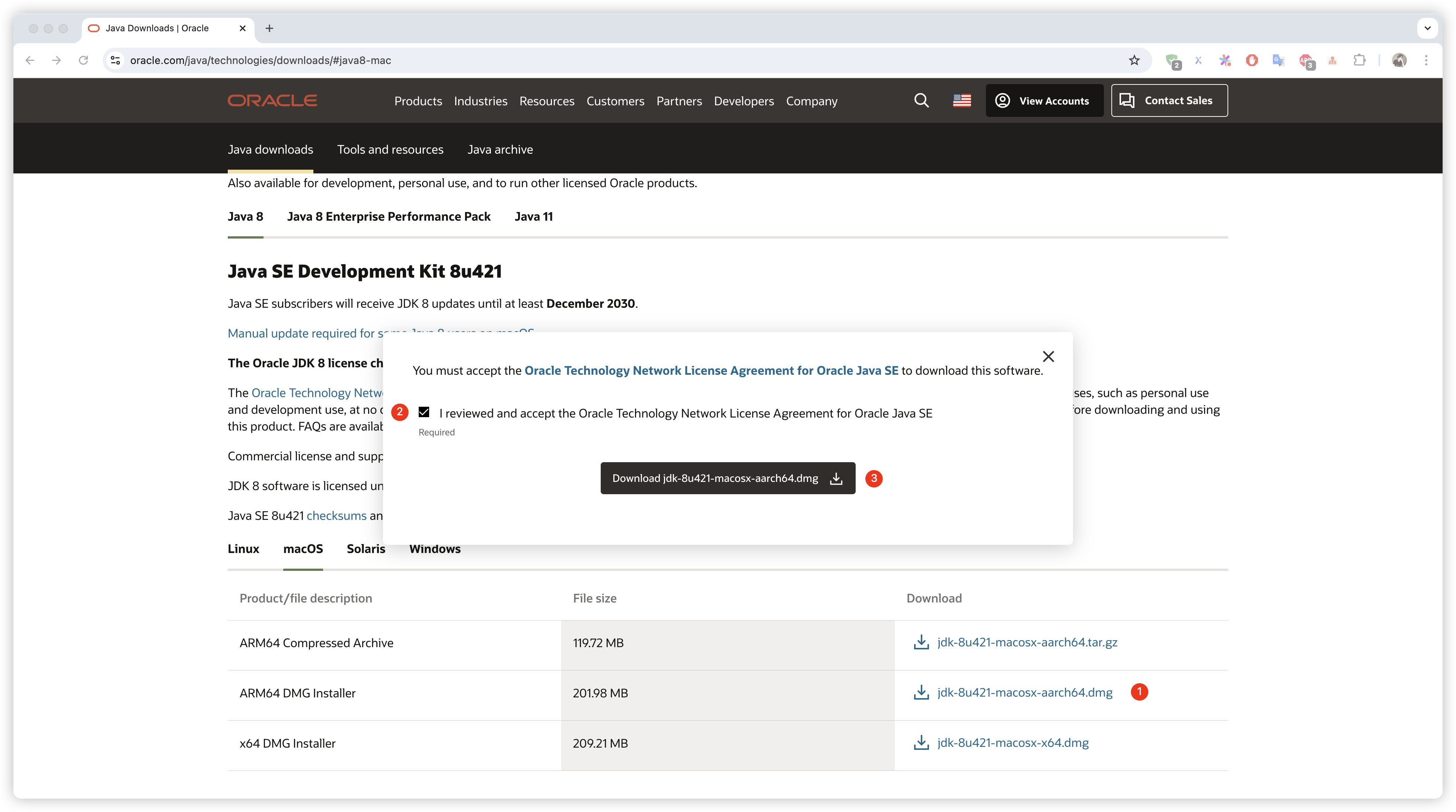The width and height of the screenshot is (1456, 812).
Task: Close the license agreement dialog
Action: click(x=1048, y=357)
